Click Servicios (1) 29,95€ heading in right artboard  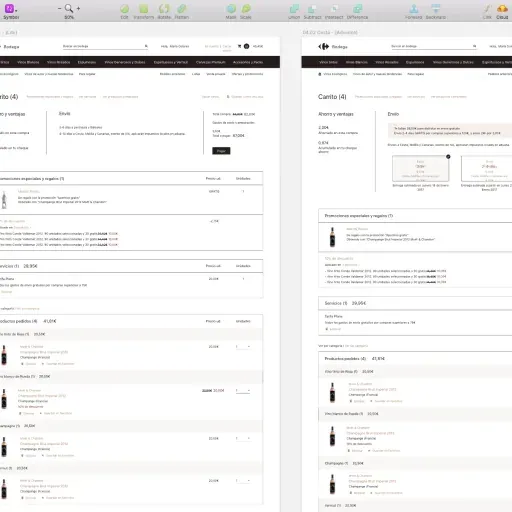345,303
